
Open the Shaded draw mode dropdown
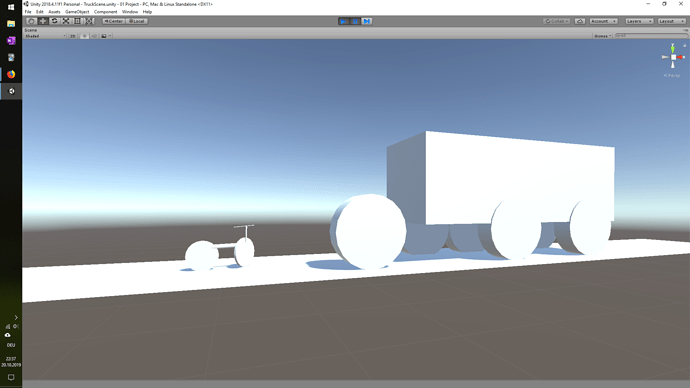tap(45, 36)
